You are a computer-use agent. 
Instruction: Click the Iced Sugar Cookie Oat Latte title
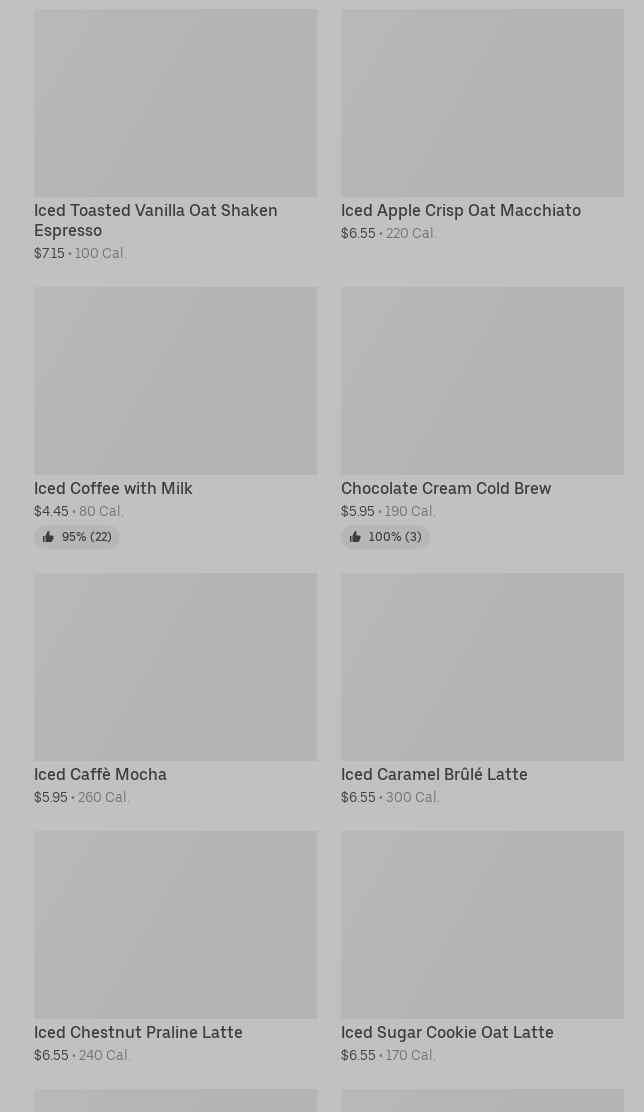(x=447, y=1033)
